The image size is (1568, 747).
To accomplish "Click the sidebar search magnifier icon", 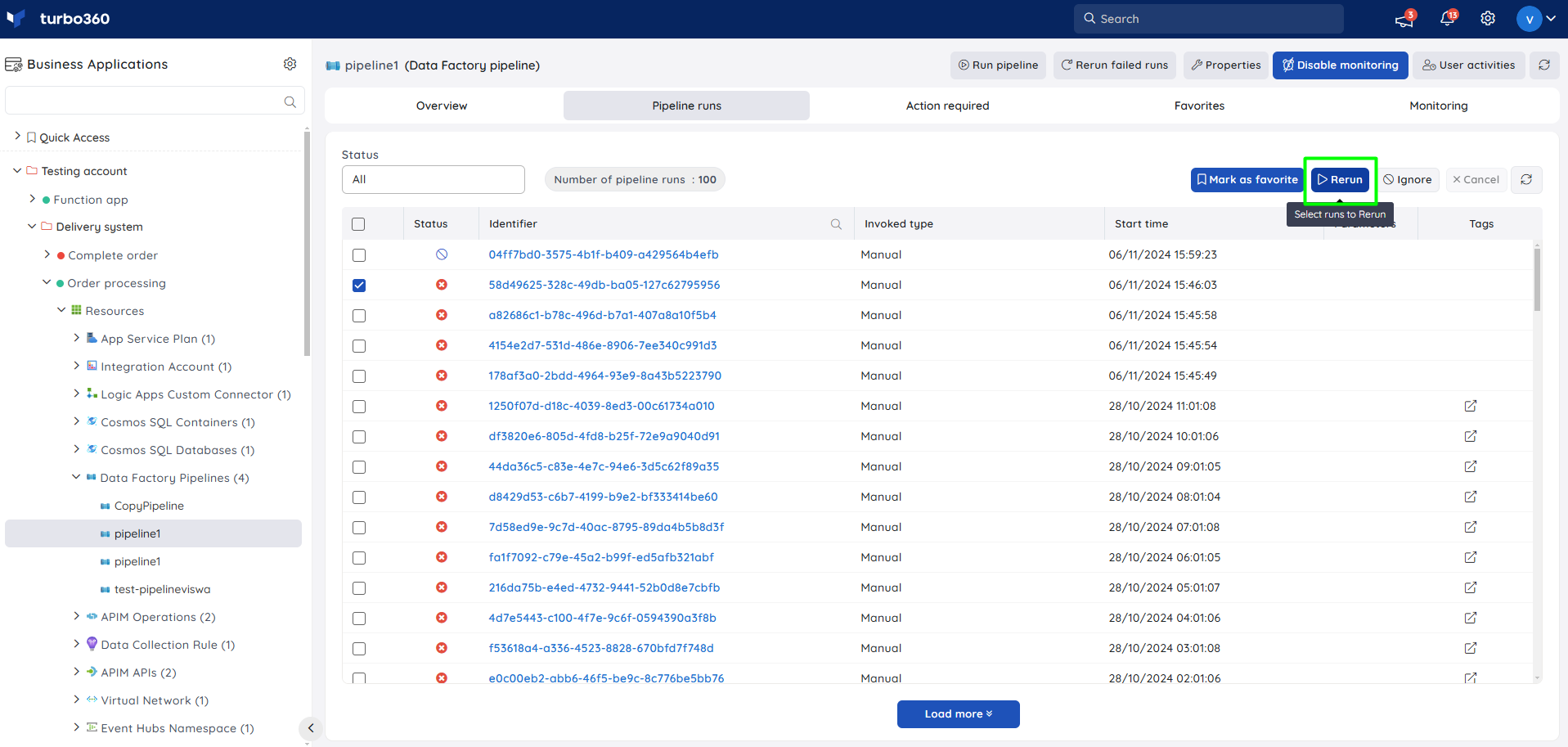I will [290, 101].
